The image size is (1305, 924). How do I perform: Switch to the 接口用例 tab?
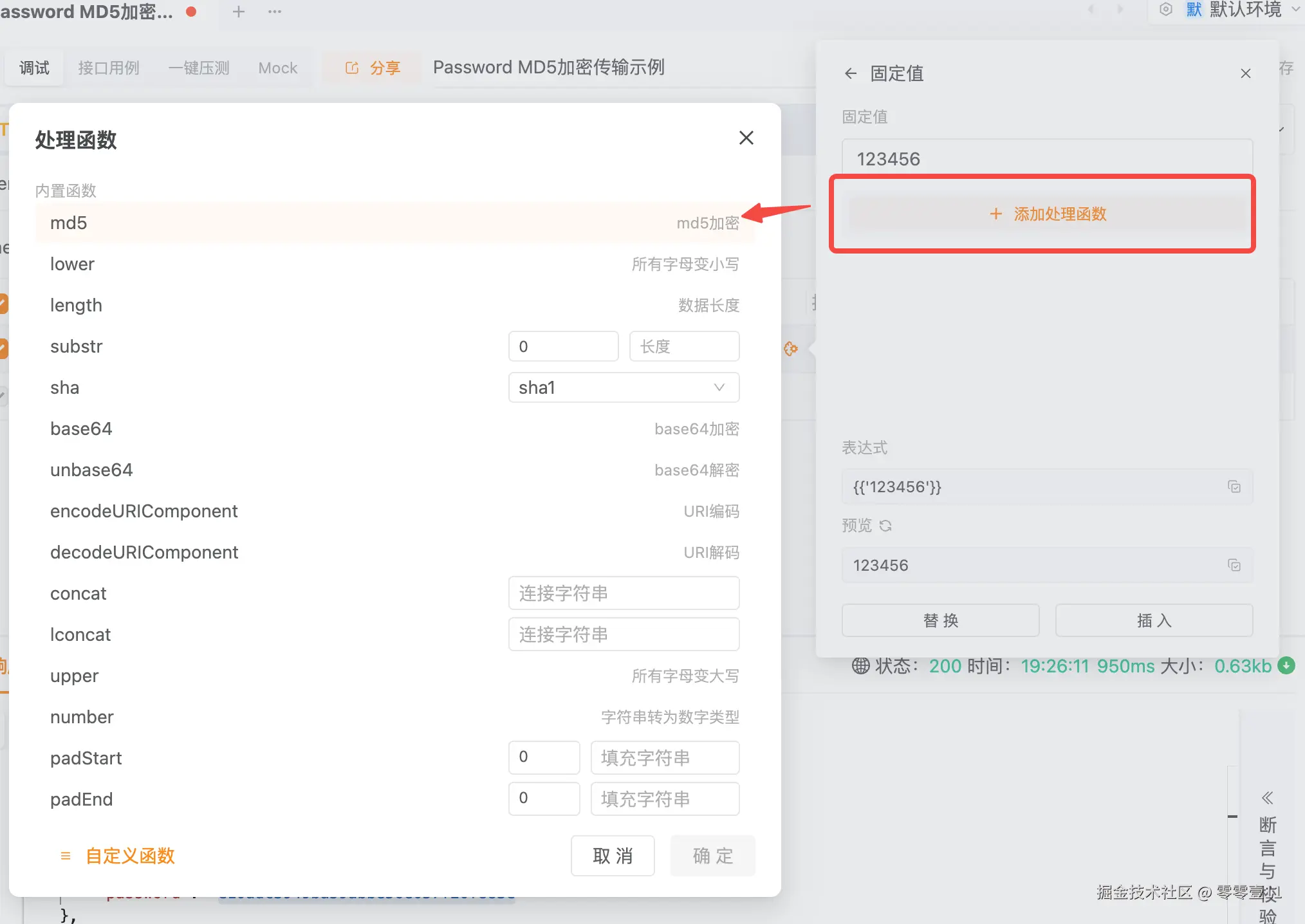108,68
